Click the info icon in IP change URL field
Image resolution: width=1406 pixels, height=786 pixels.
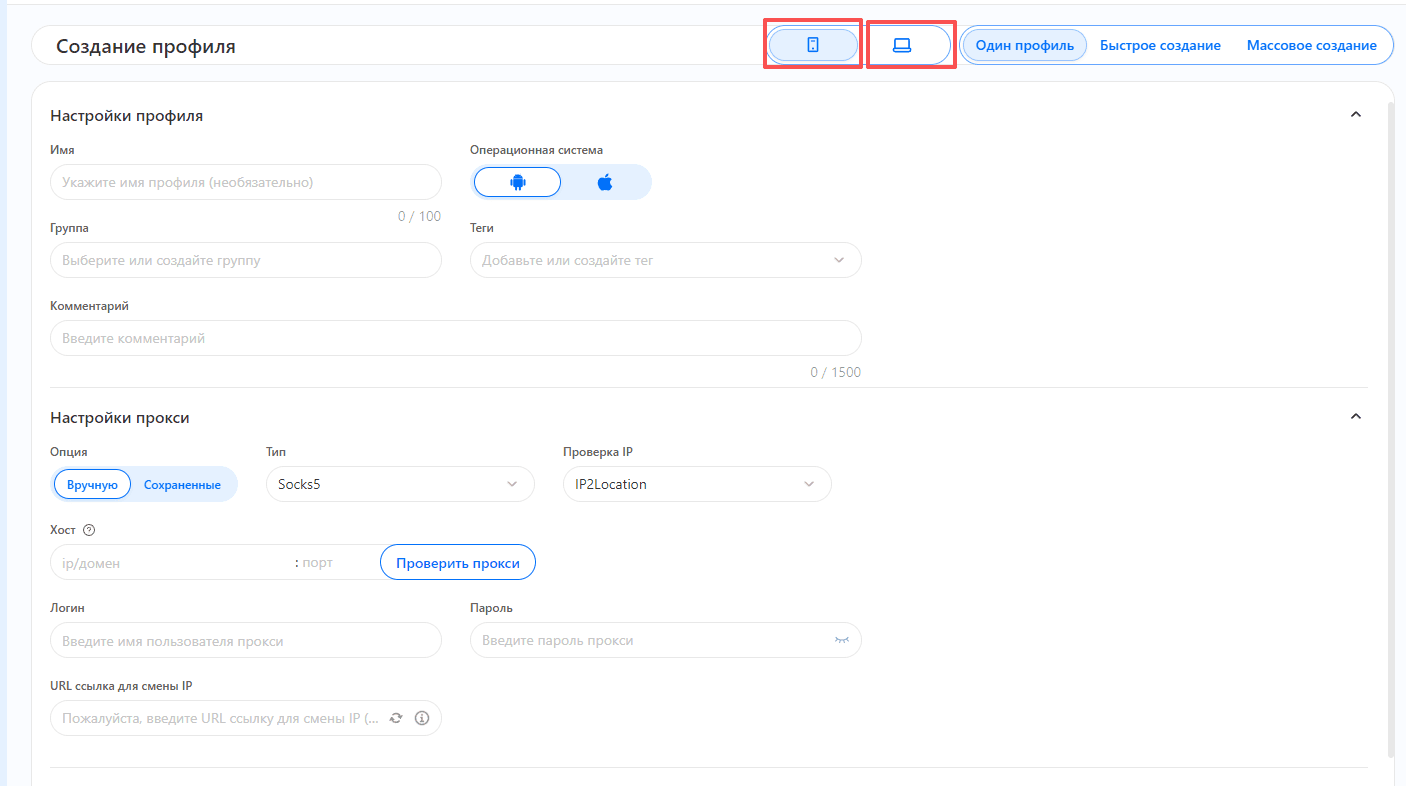pos(421,718)
